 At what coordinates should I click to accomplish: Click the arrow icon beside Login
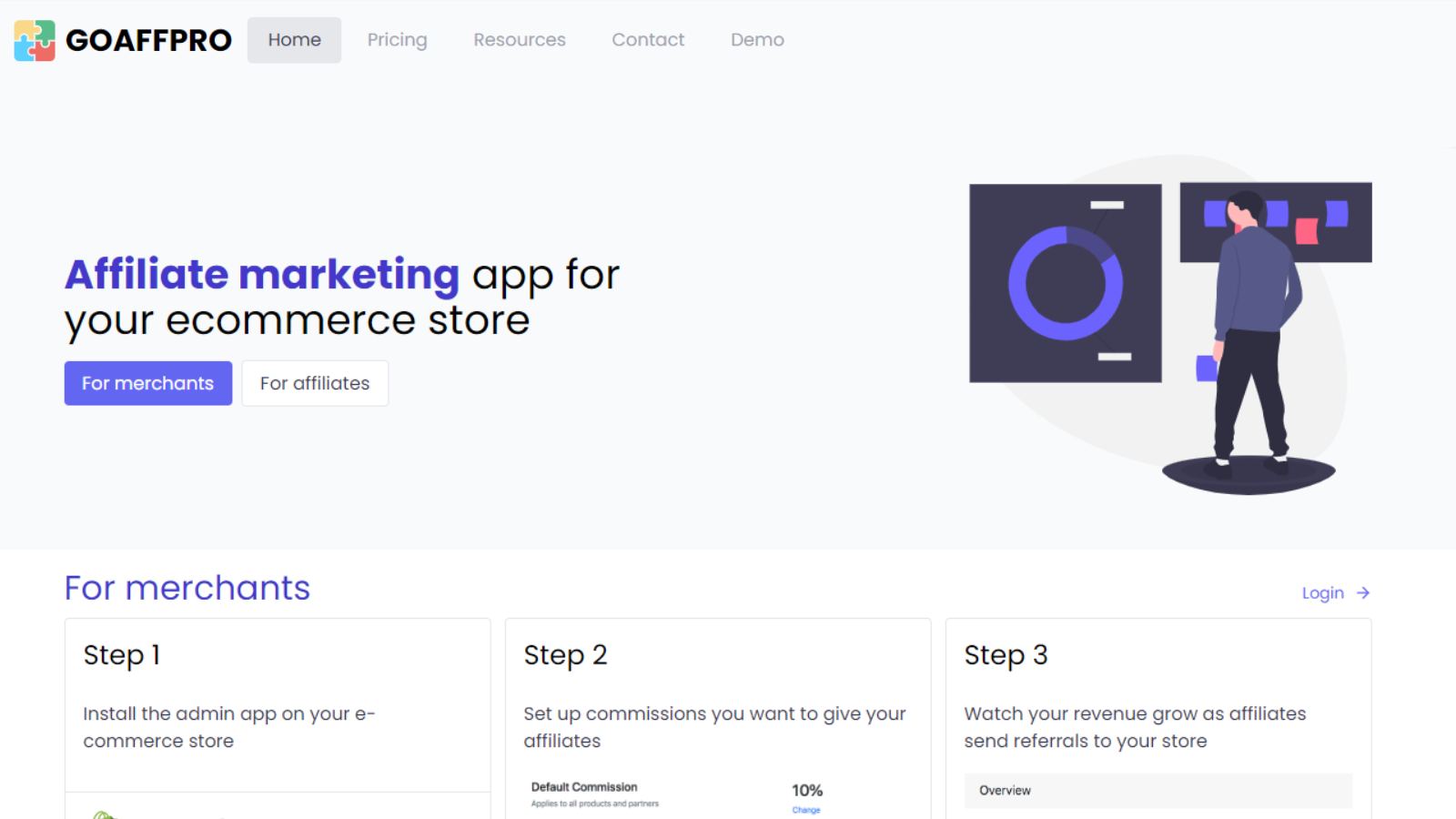click(1363, 592)
